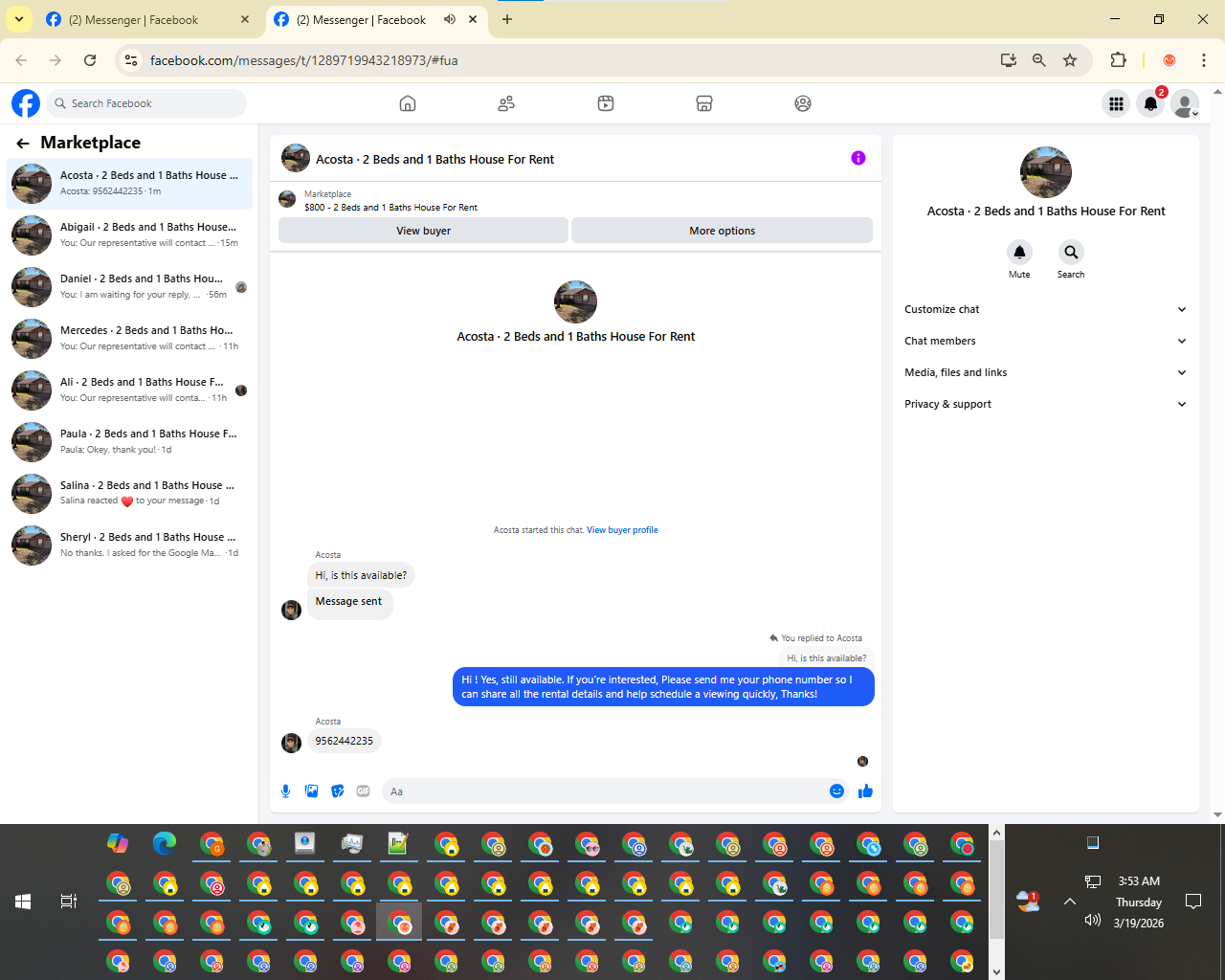
Task: Open listing thumbnail in right panel
Action: coord(1046,172)
